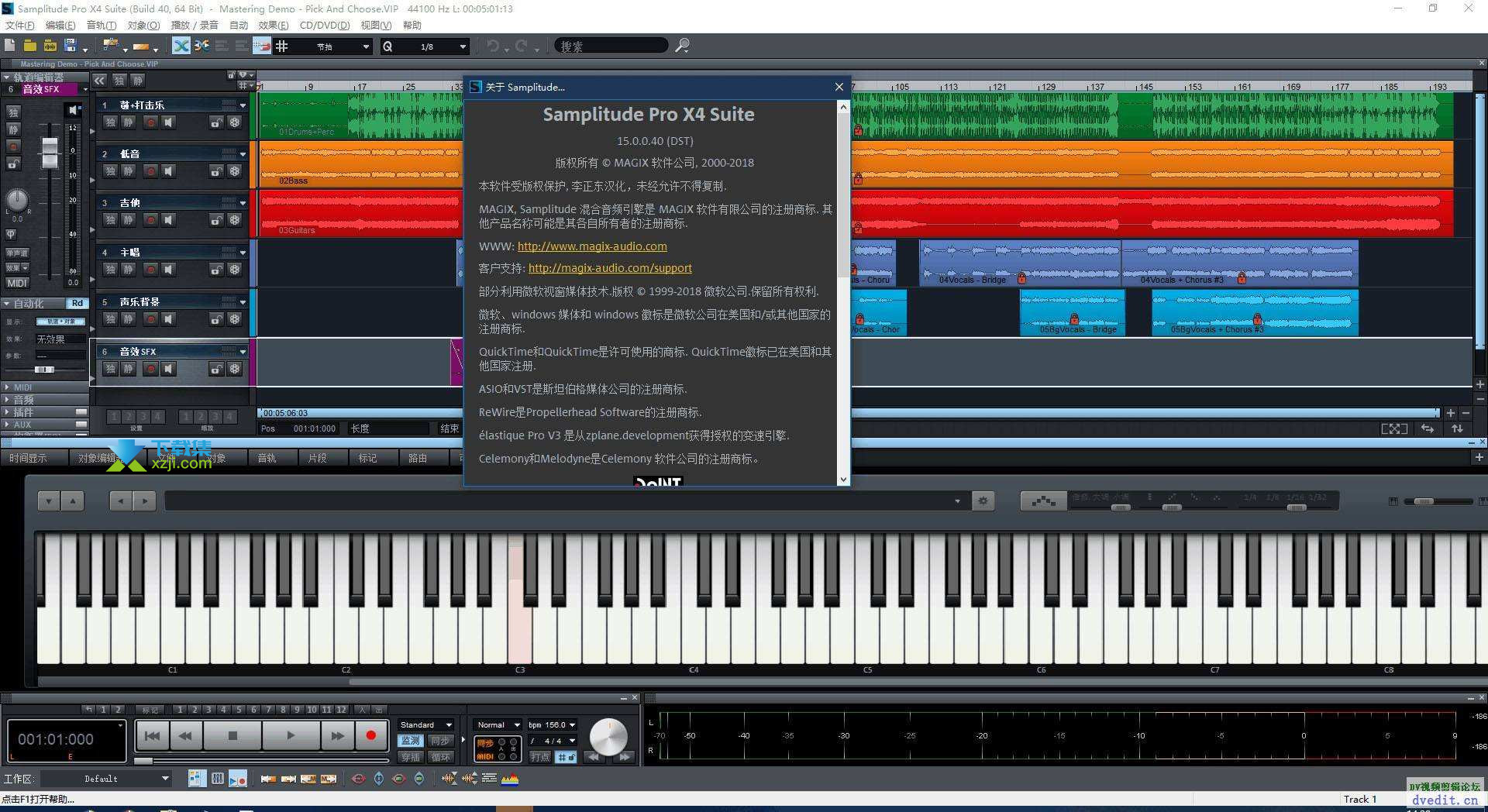
Task: Click the new project icon in toolbar
Action: pos(10,46)
